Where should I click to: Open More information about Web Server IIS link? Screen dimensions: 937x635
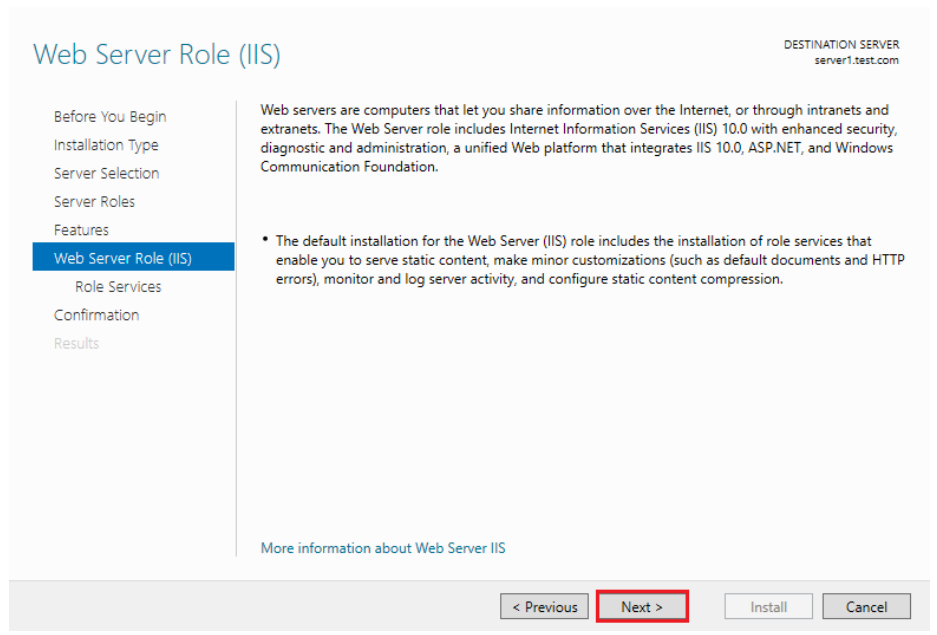click(383, 548)
